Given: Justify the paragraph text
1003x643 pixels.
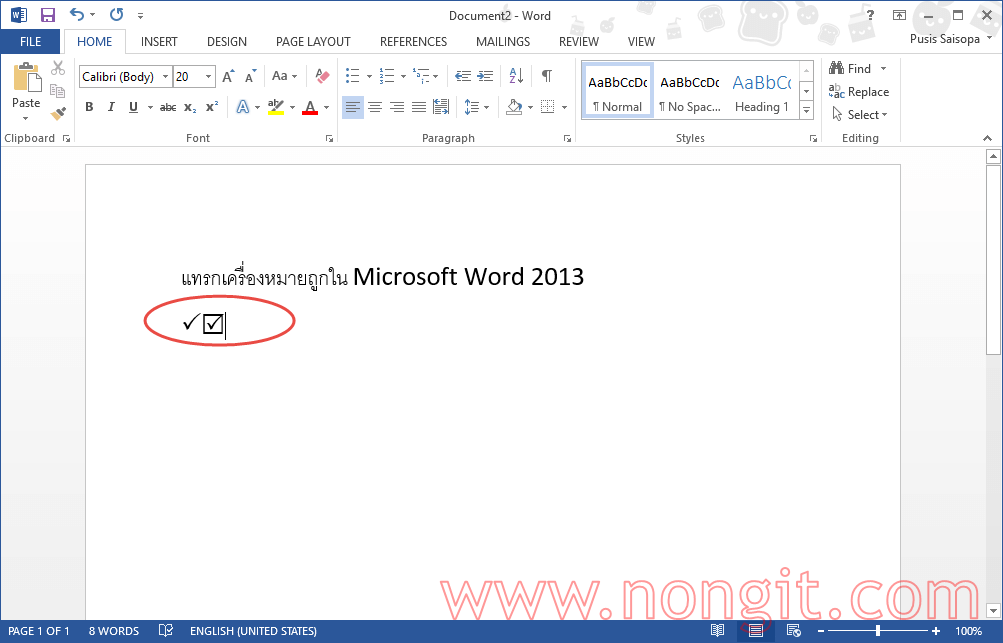Looking at the screenshot, I should 418,107.
